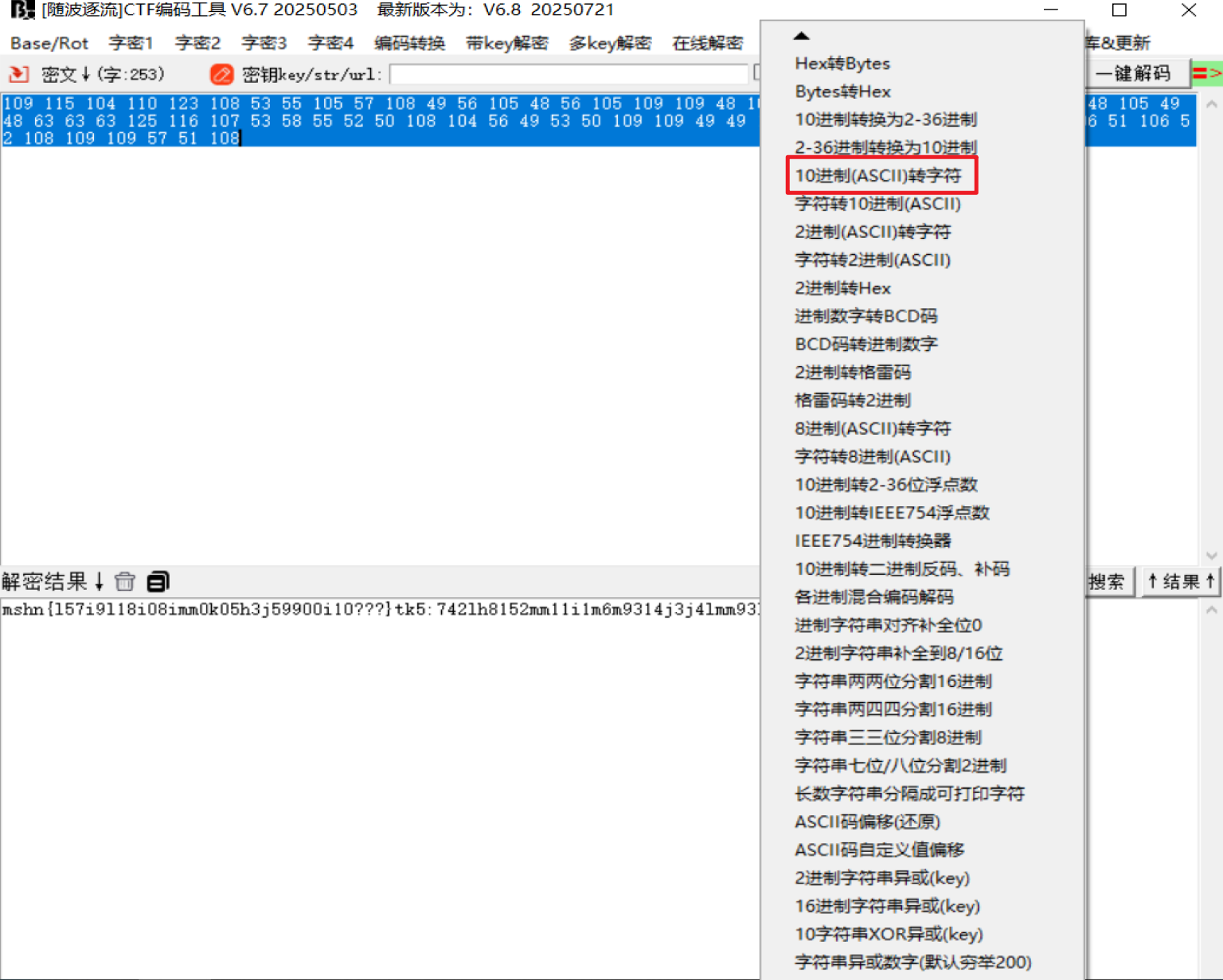
Task: Select 16进制字符串异或(key) entry
Action: [888, 906]
